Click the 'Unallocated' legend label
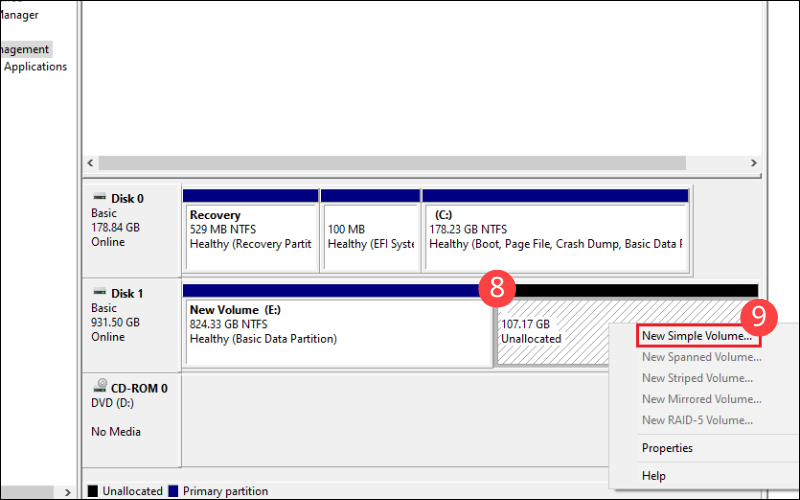The height and width of the screenshot is (500, 800). [132, 491]
